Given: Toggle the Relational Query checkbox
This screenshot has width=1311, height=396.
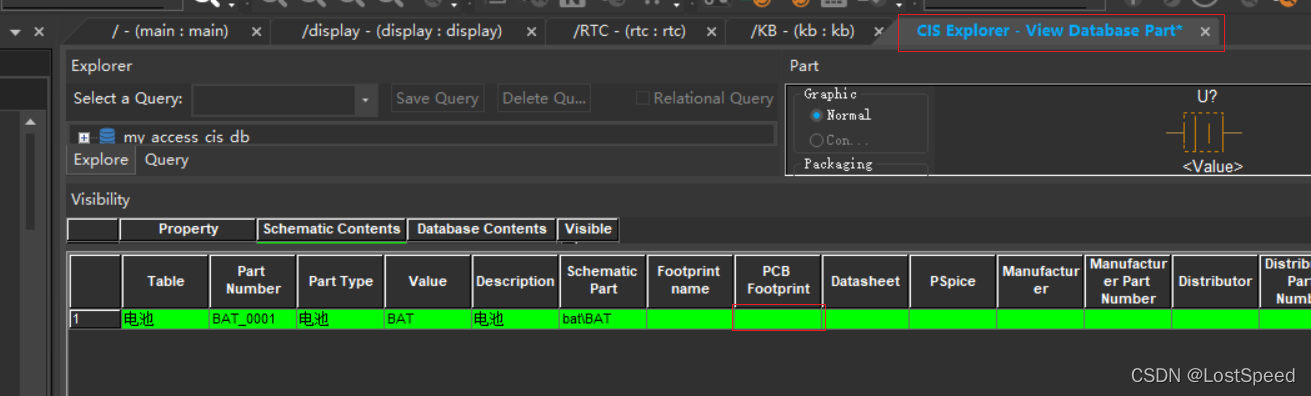Looking at the screenshot, I should click(x=643, y=98).
